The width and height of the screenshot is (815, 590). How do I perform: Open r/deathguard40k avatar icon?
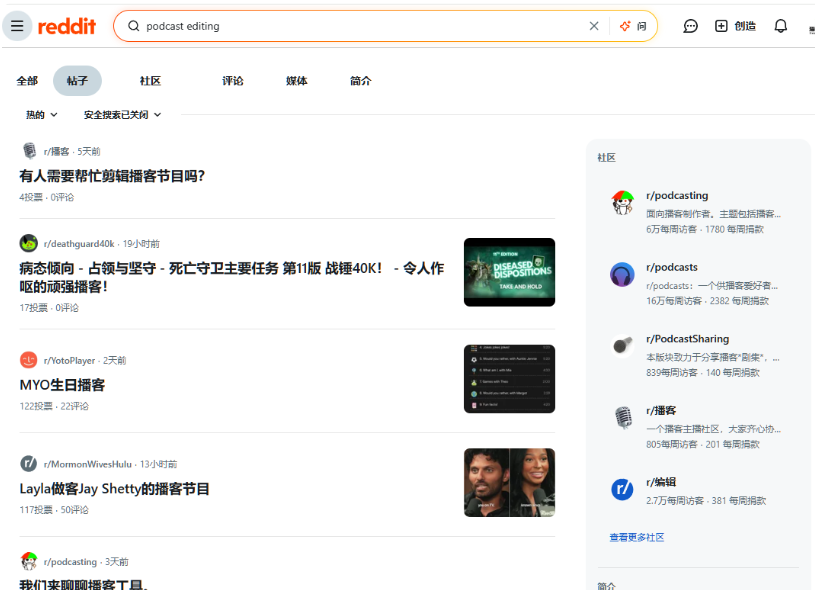pos(29,243)
